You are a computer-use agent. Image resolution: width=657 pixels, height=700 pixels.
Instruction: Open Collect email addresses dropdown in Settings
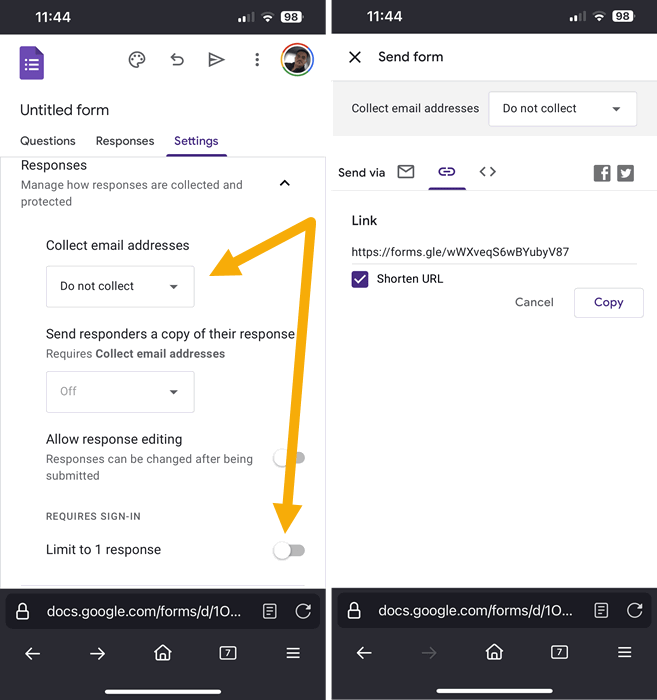point(120,287)
